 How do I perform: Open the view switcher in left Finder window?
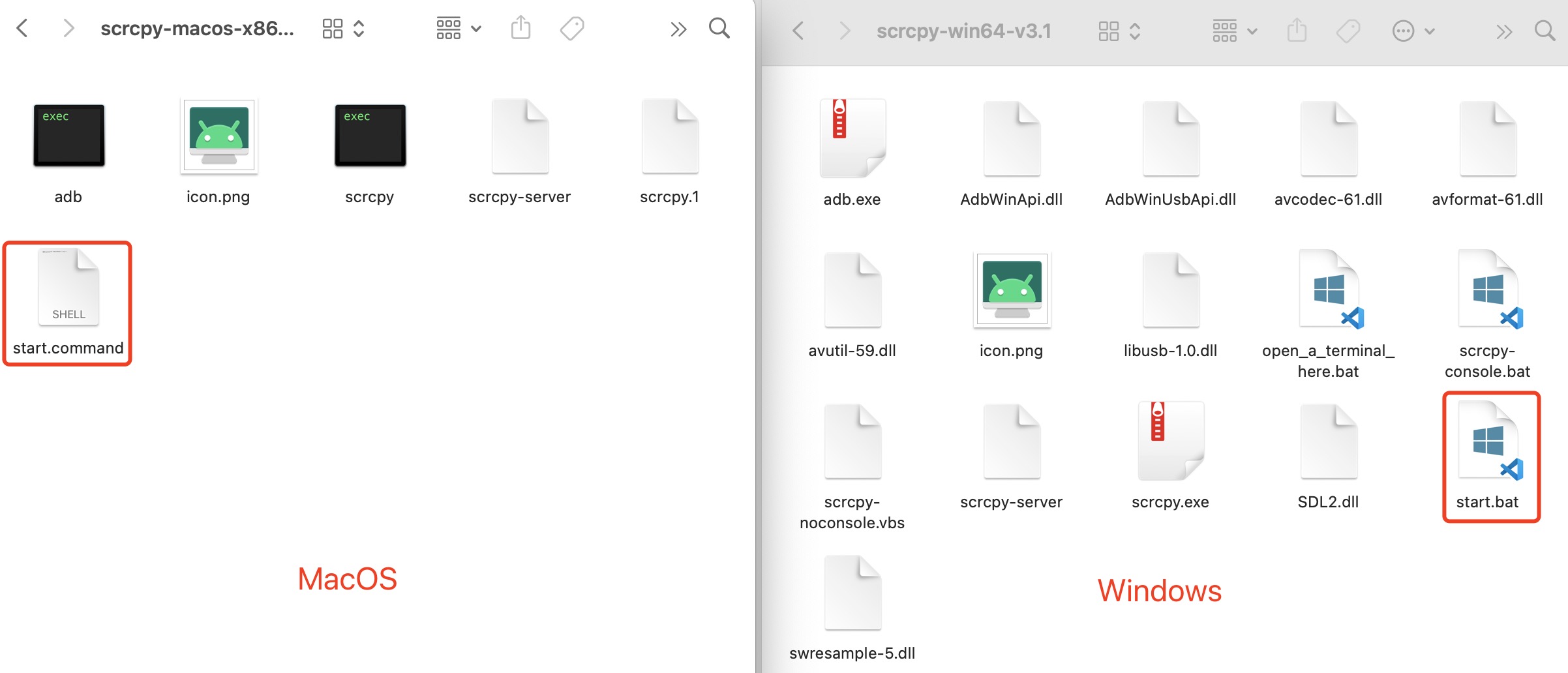click(343, 29)
